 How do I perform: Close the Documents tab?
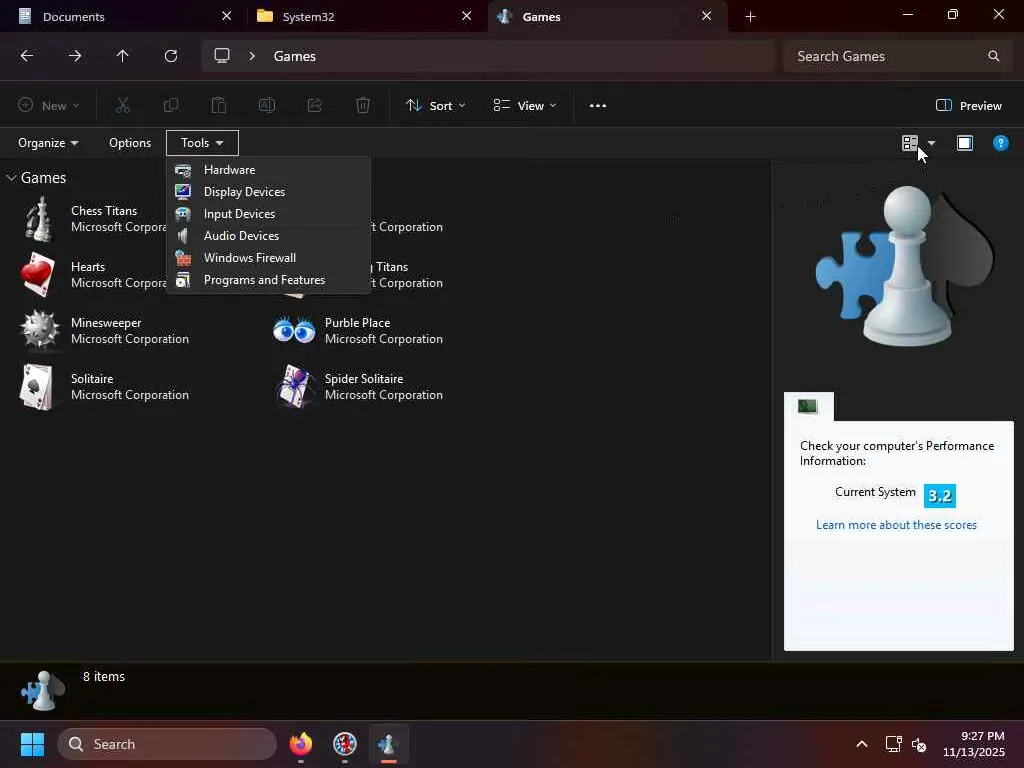tap(227, 16)
